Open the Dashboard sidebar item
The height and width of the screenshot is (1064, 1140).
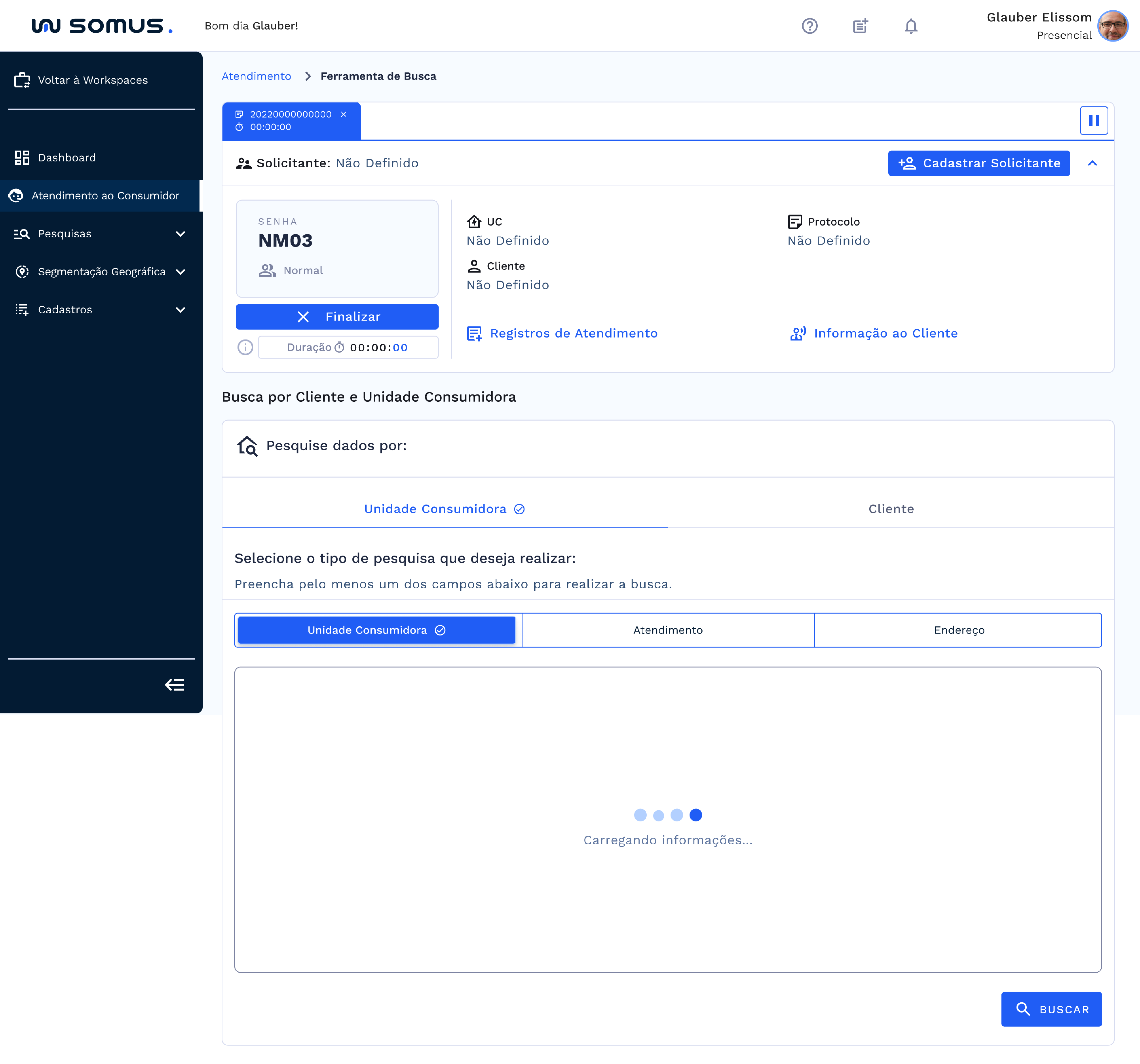[x=66, y=158]
